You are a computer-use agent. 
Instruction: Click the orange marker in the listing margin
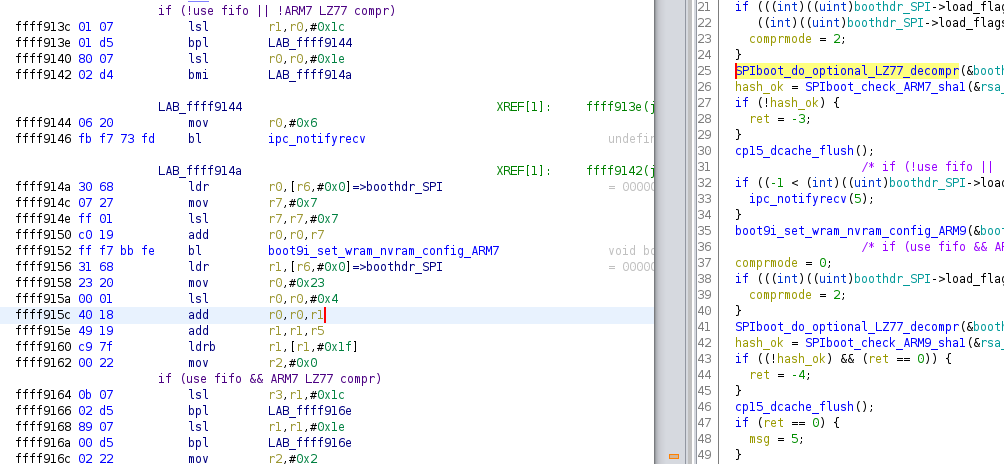(x=672, y=456)
